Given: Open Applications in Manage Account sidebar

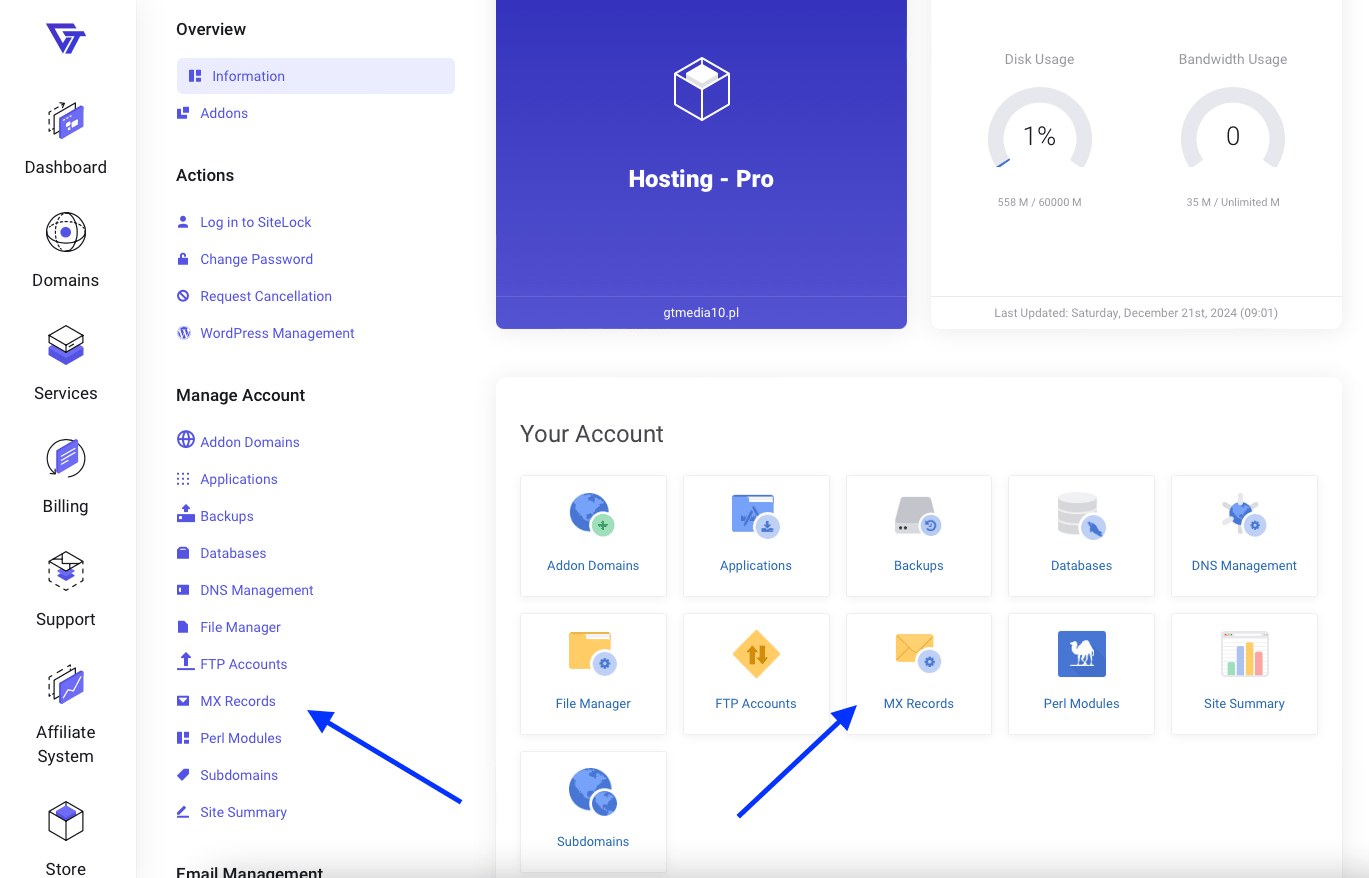Looking at the screenshot, I should (239, 479).
